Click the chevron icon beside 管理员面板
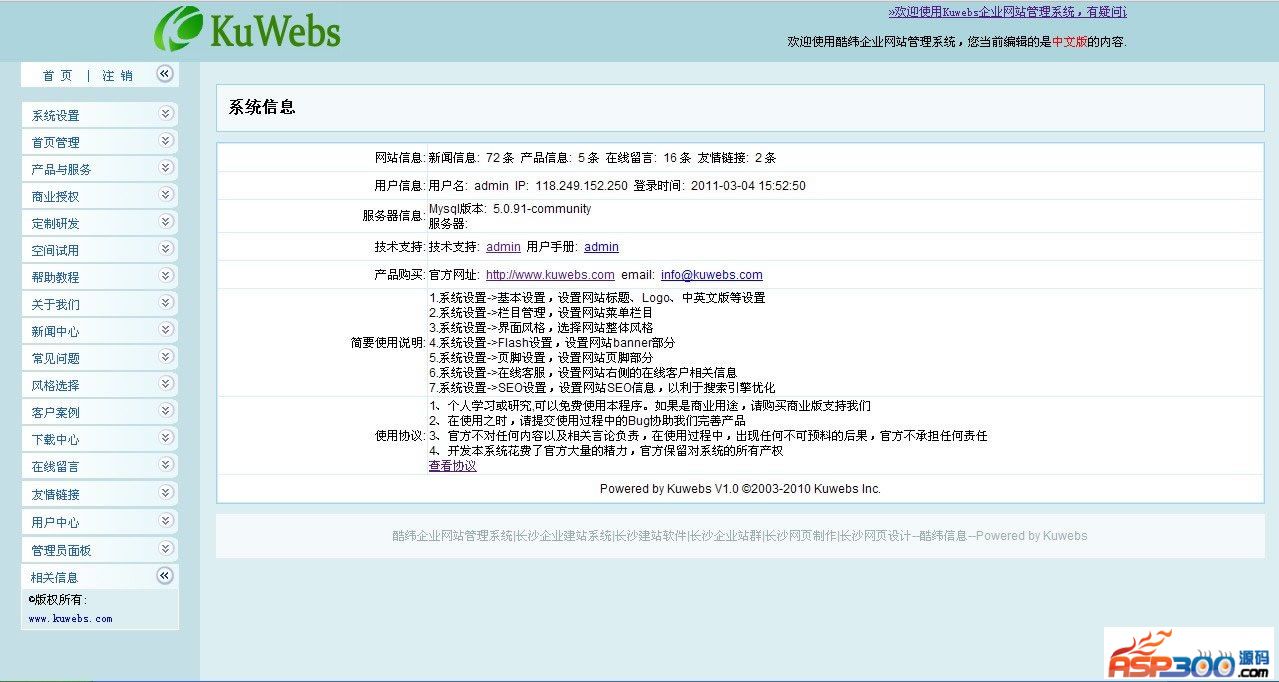This screenshot has height=682, width=1279. [166, 549]
